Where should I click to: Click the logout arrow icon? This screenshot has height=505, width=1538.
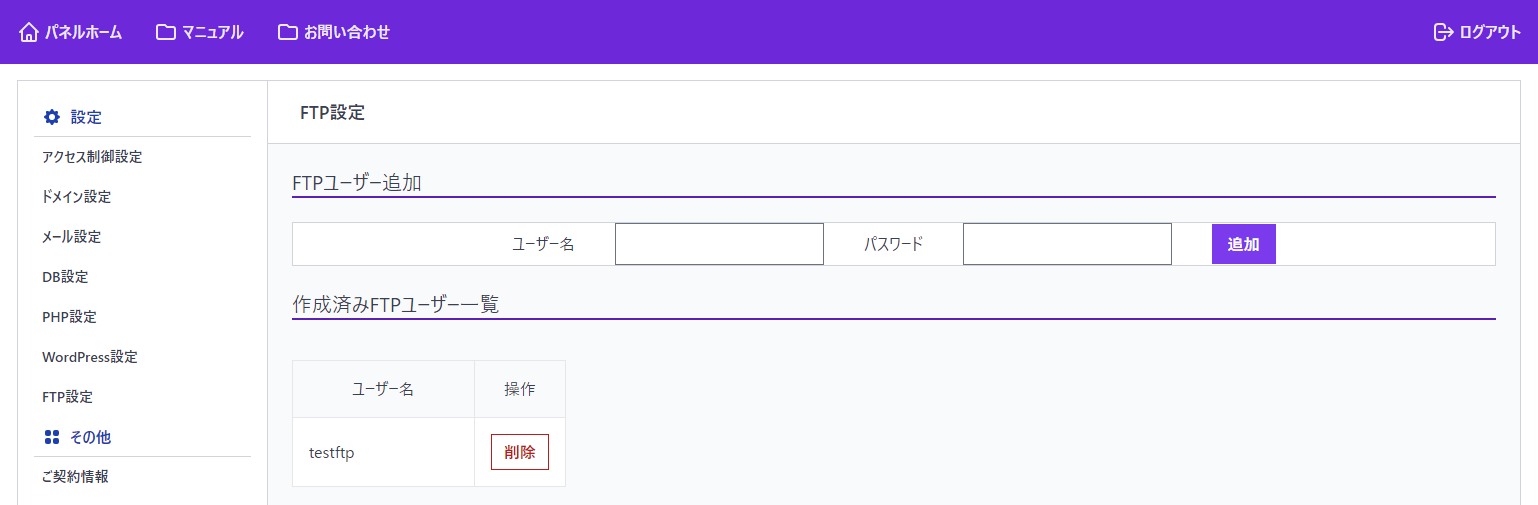[1443, 32]
